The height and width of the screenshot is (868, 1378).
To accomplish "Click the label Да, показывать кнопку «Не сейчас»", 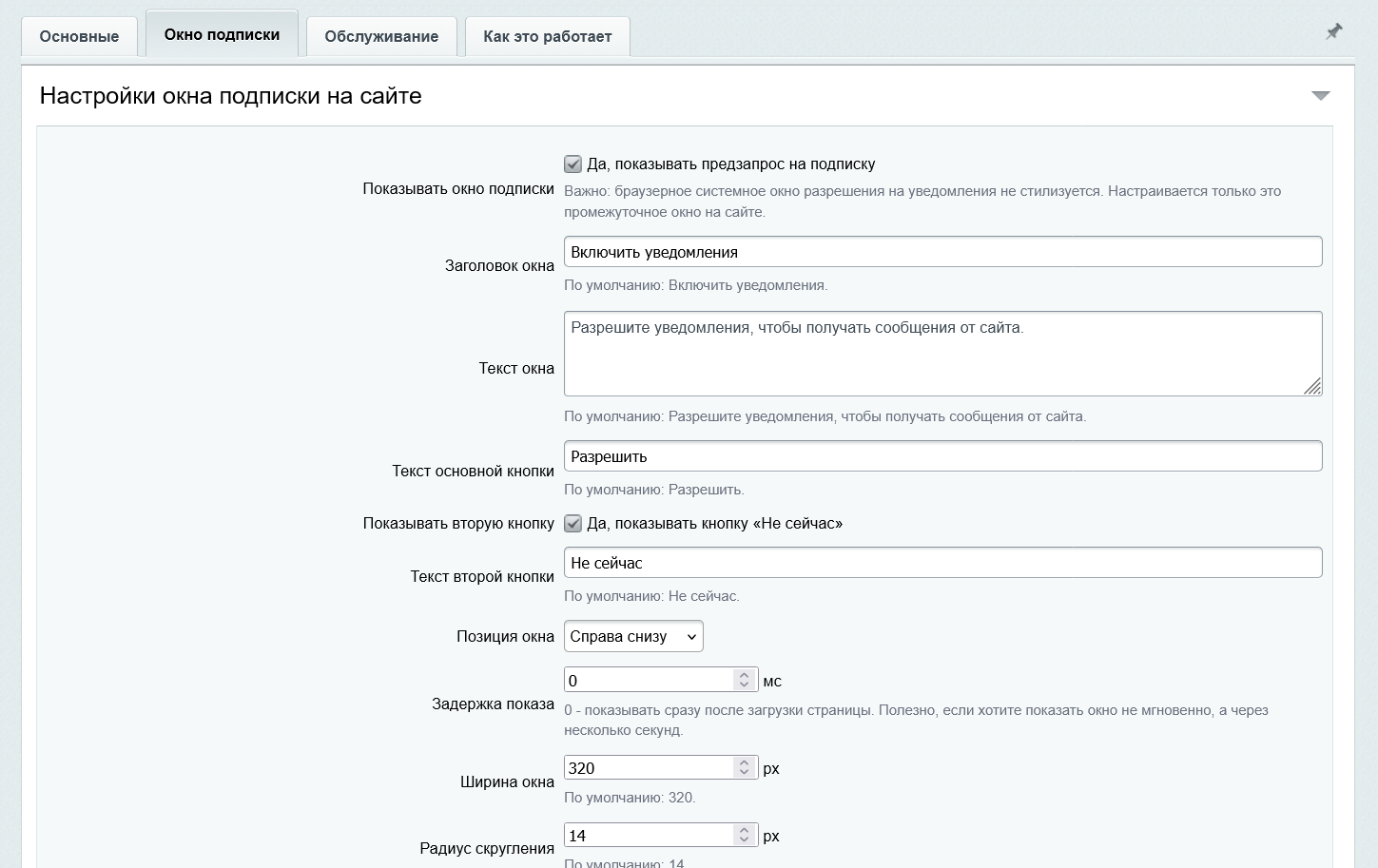I will [715, 524].
